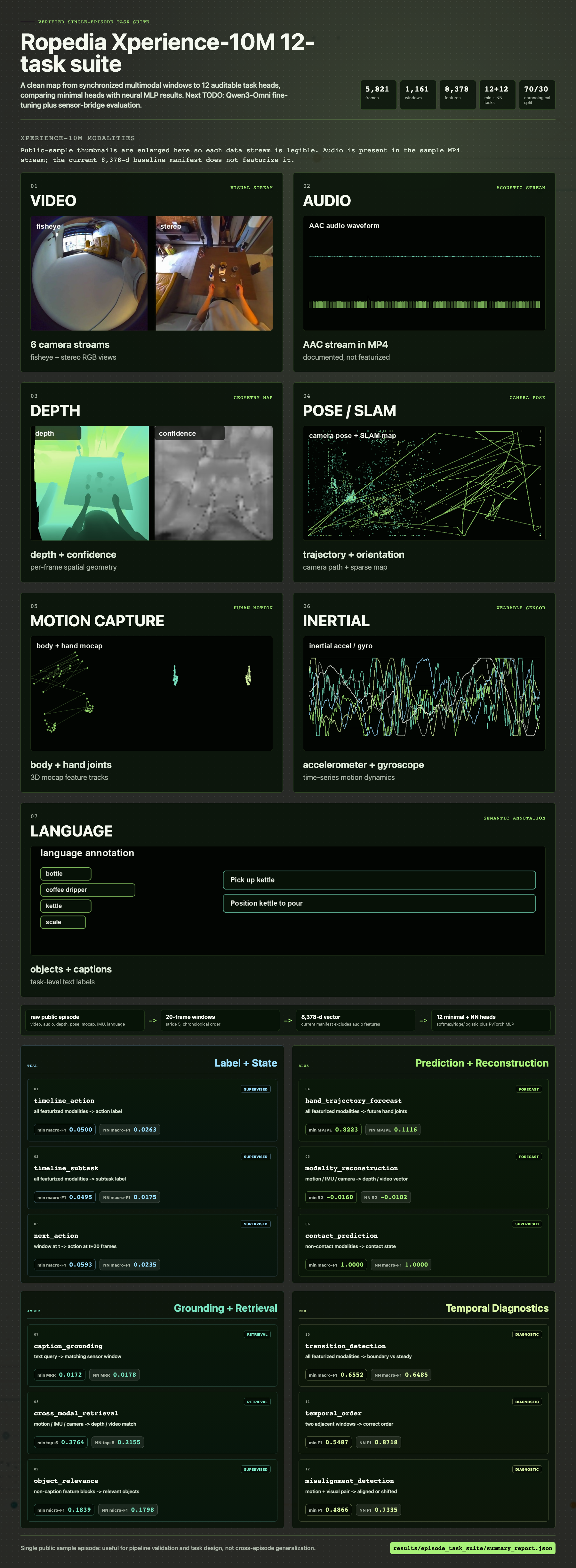
Task: Select the contact_prediction task title
Action: [341, 1236]
